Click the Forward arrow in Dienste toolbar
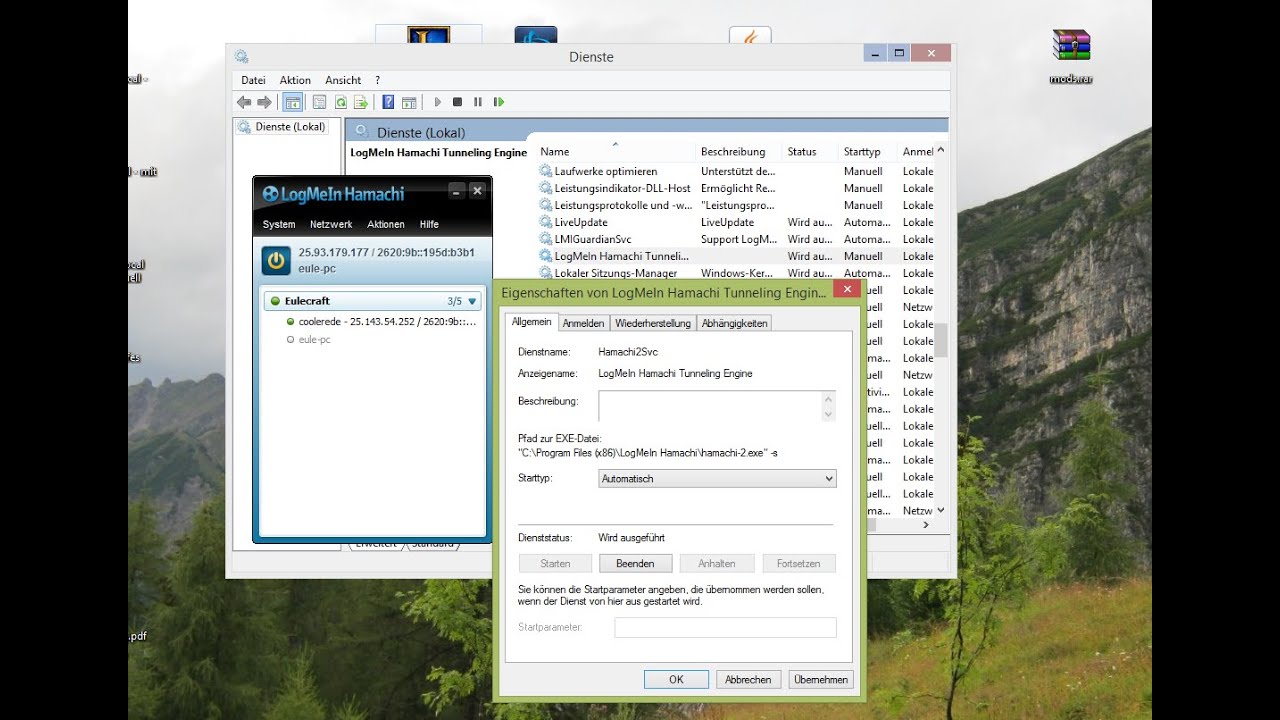The width and height of the screenshot is (1280, 720). pyautogui.click(x=265, y=102)
